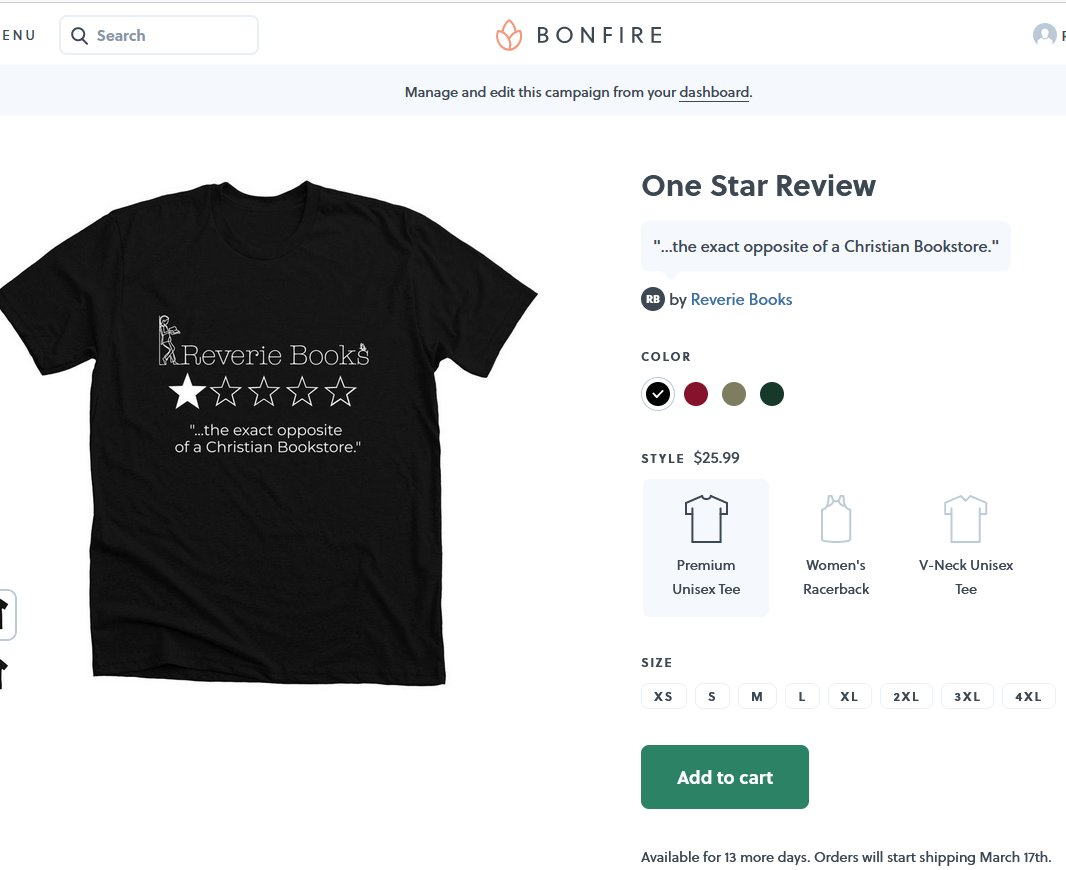
Task: Click the Add to cart button
Action: [x=724, y=777]
